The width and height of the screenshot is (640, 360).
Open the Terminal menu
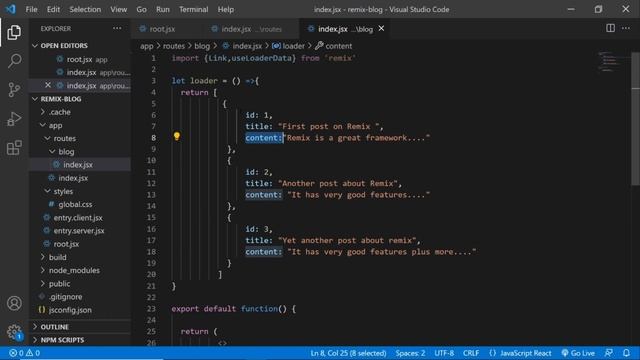[x=193, y=9]
